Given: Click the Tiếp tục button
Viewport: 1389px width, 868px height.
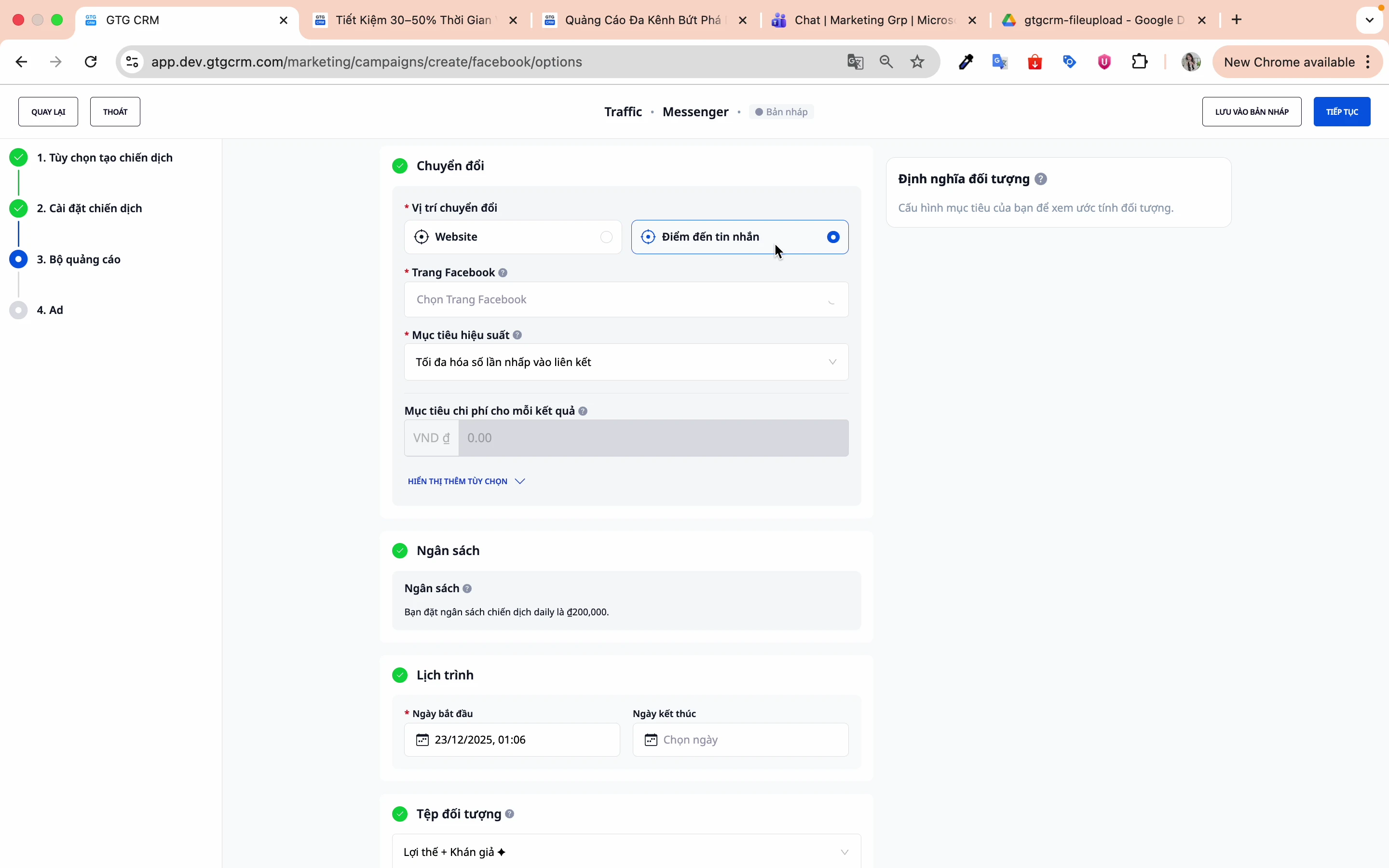Looking at the screenshot, I should point(1341,112).
